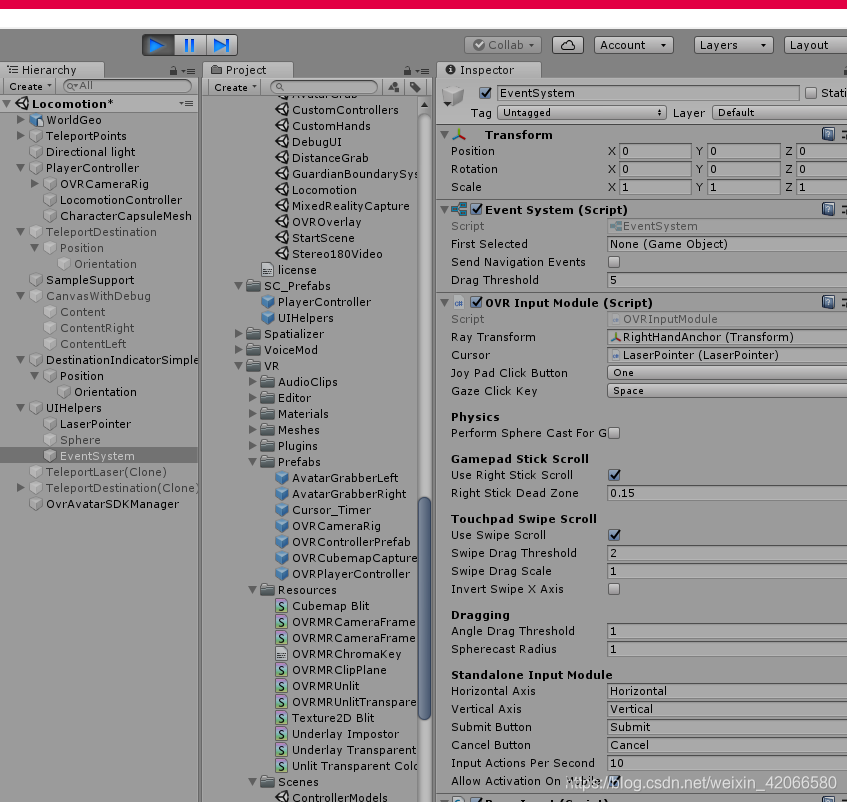Select the Stereo180Video scene asset
The width and height of the screenshot is (847, 802).
coord(337,254)
